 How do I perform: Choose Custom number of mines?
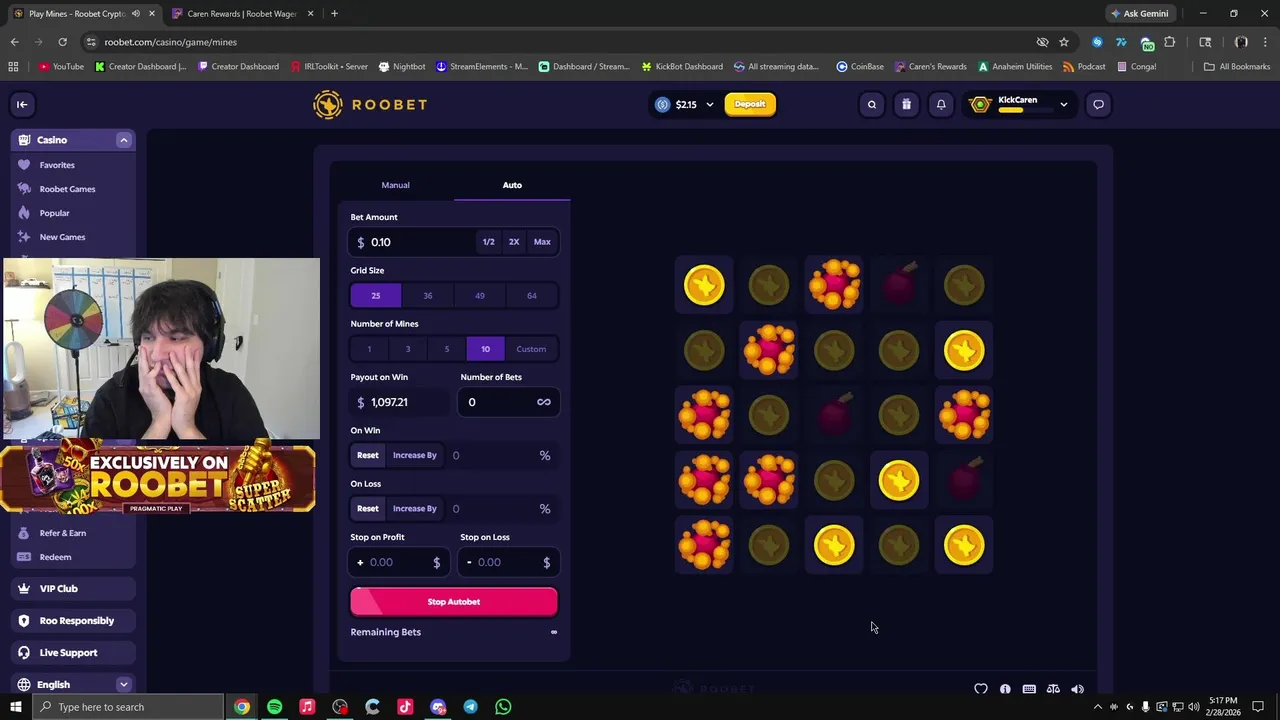tap(531, 349)
